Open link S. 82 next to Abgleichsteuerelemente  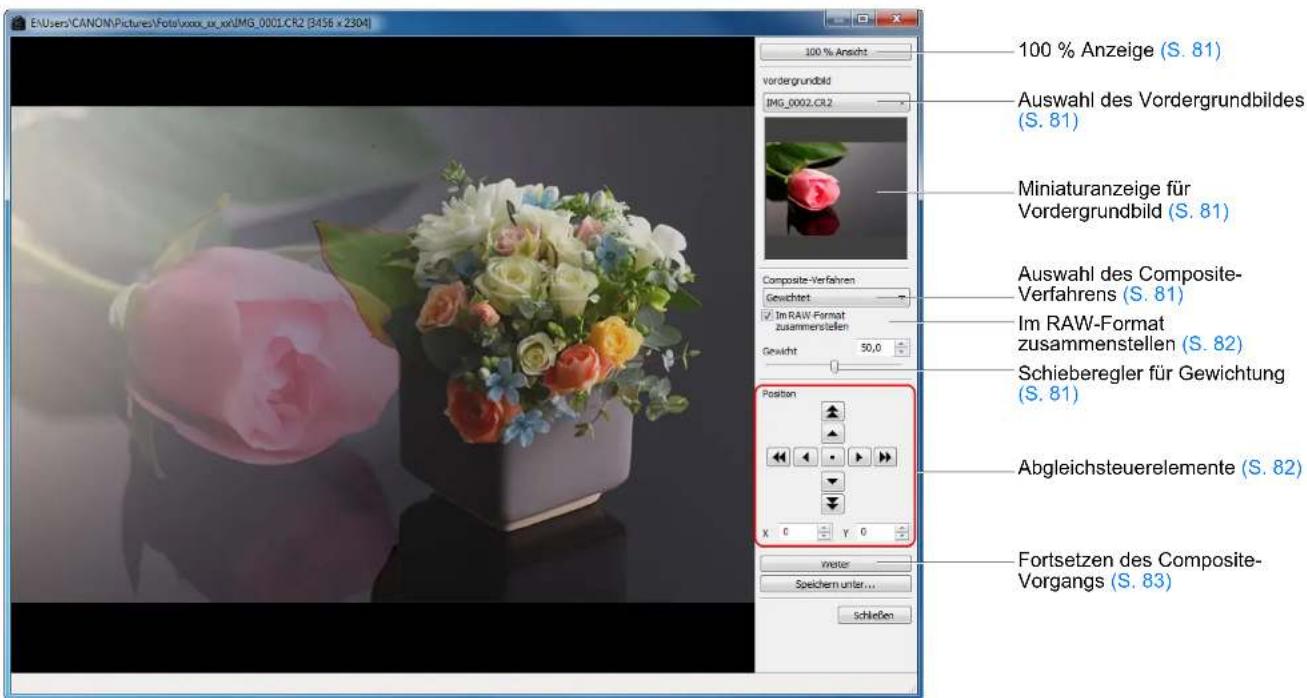pos(1270,468)
